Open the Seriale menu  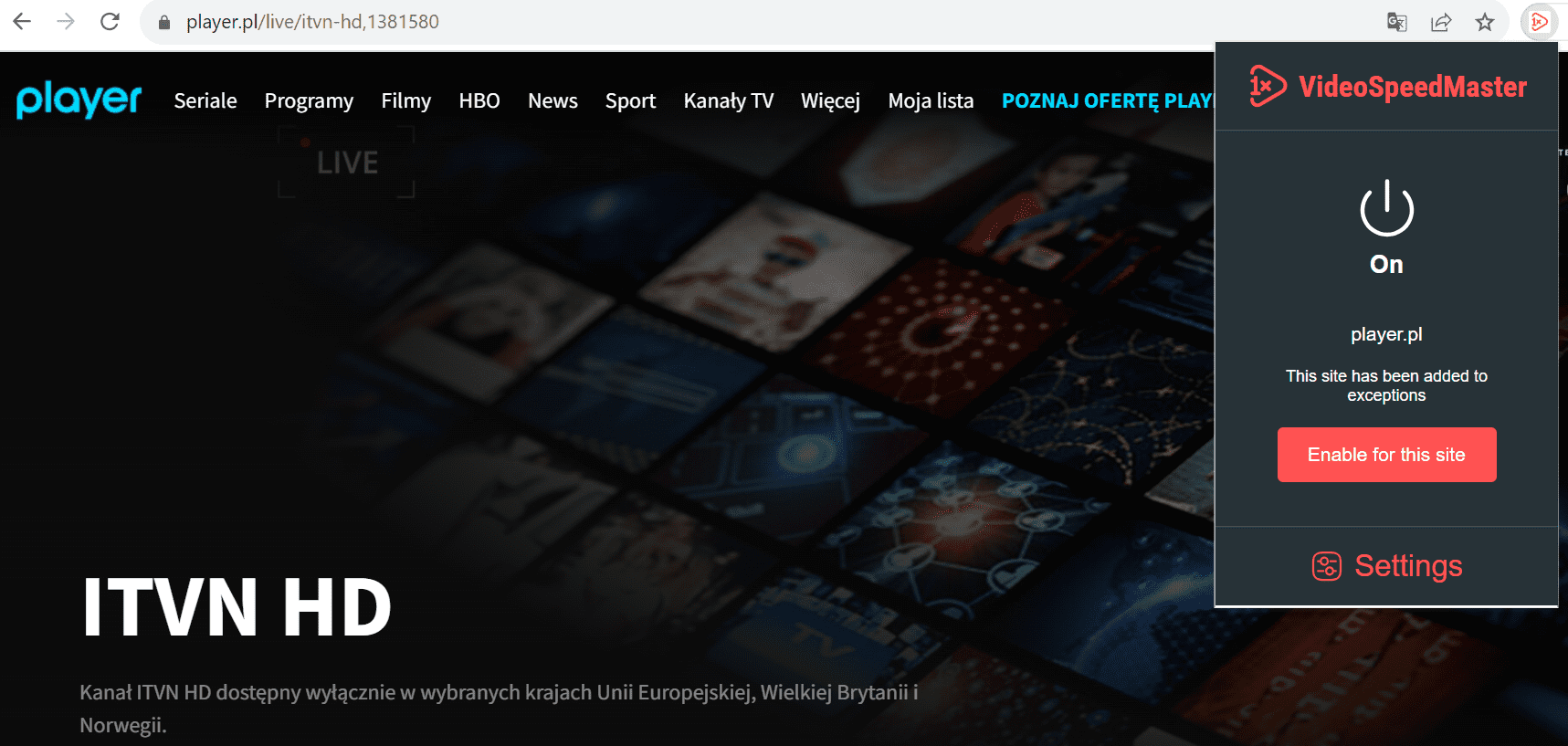(x=205, y=100)
